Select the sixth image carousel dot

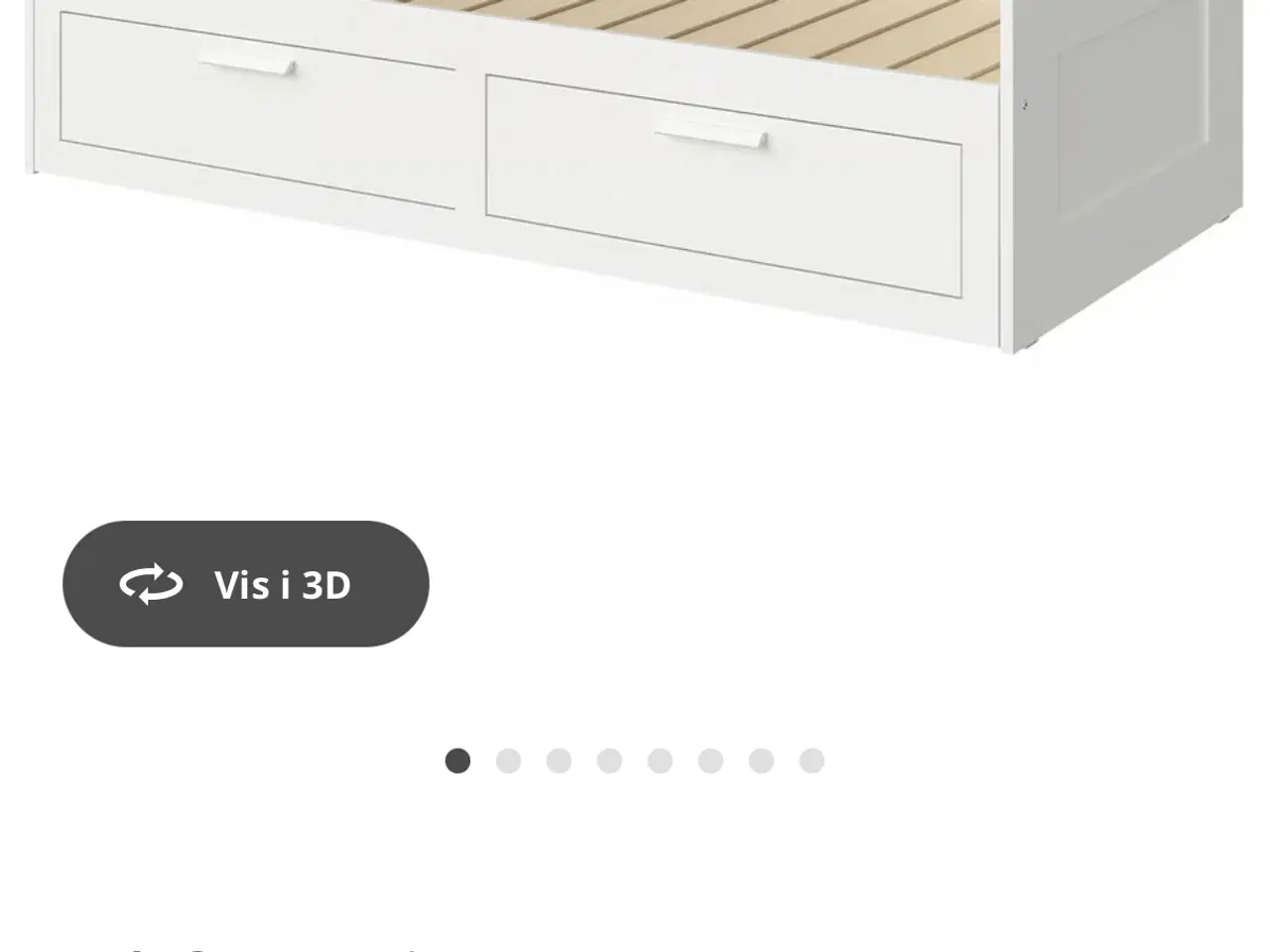pyautogui.click(x=710, y=761)
